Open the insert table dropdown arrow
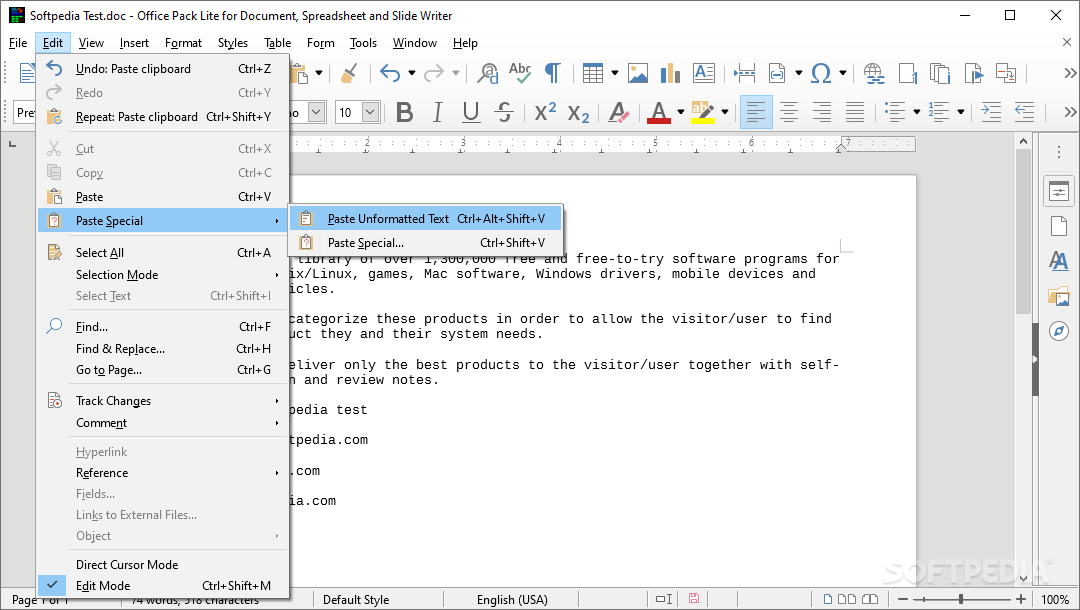Viewport: 1080px width, 610px height. [x=614, y=73]
